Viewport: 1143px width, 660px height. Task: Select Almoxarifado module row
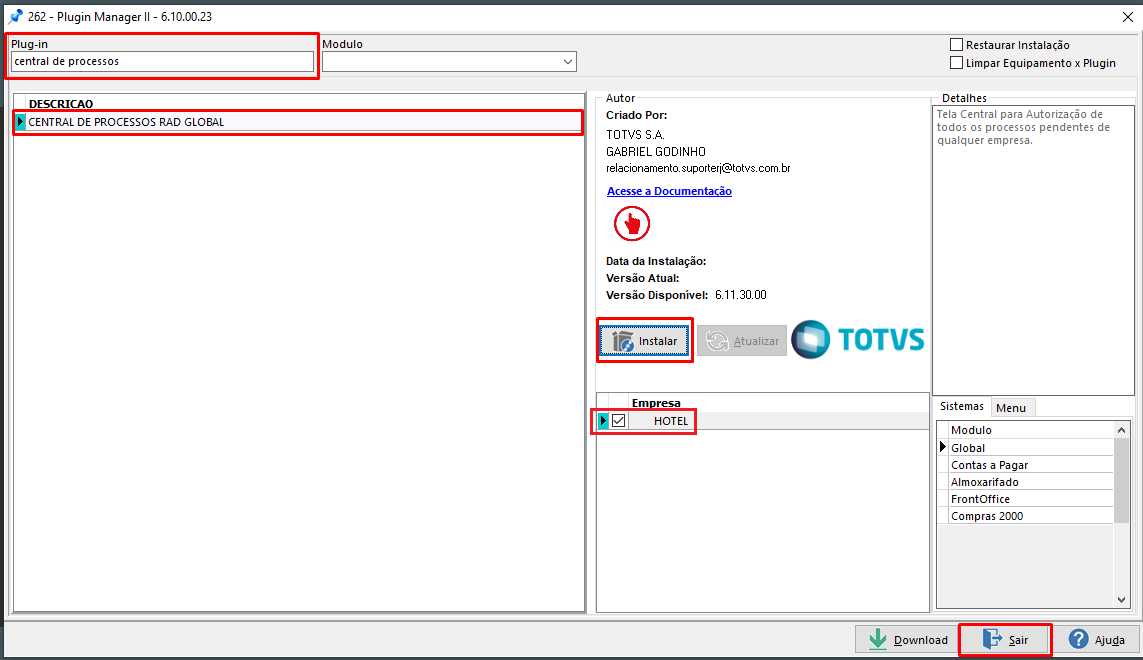click(1030, 482)
